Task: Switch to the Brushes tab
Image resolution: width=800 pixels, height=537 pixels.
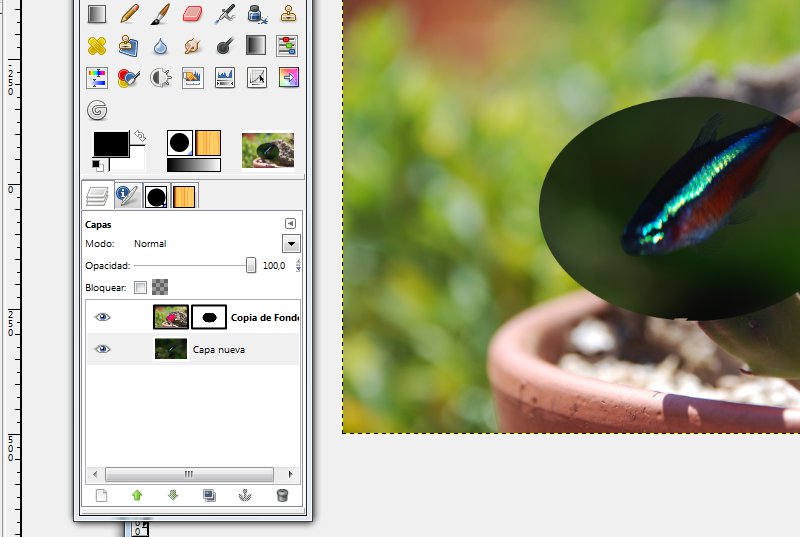Action: (x=156, y=197)
